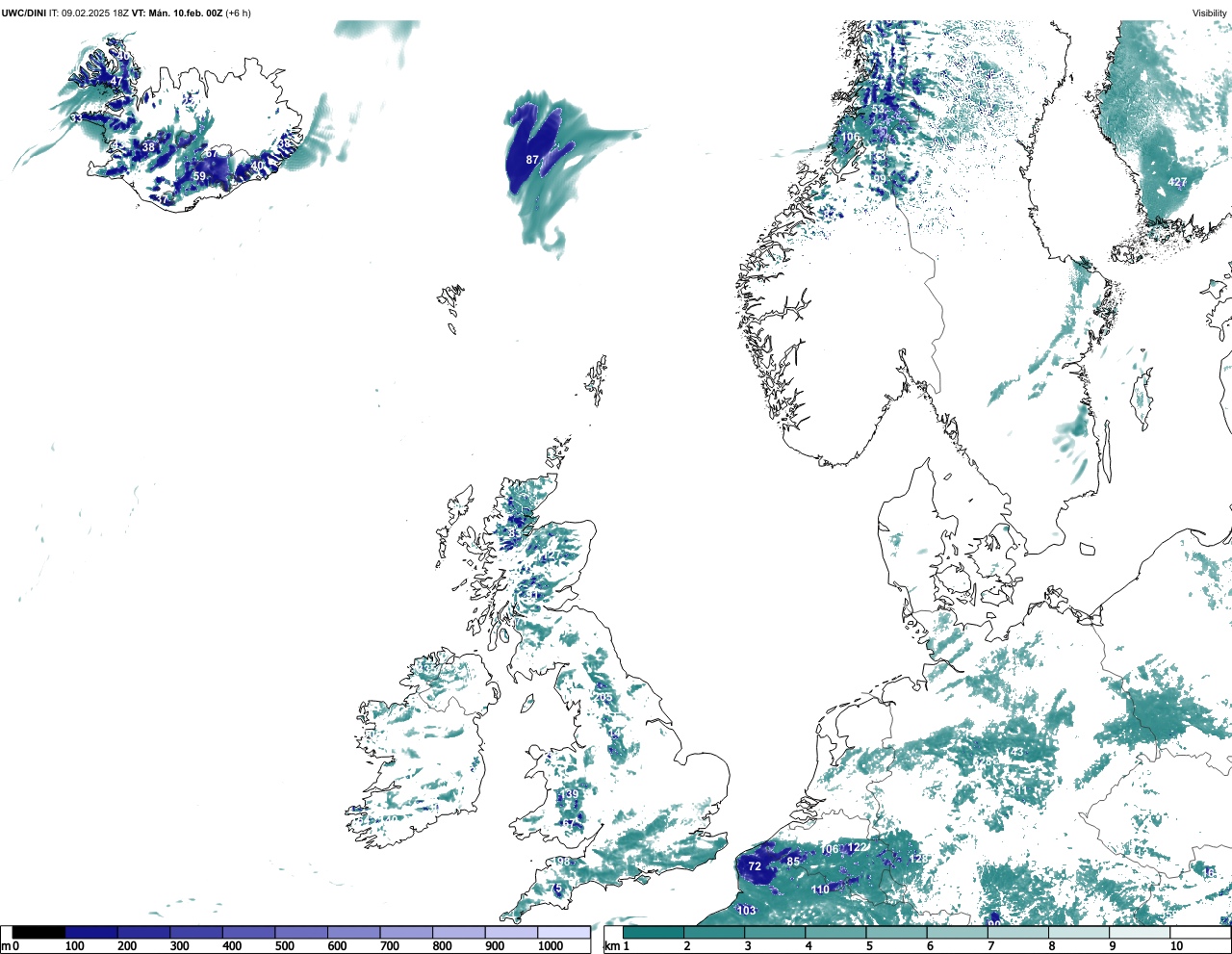Click the '311' value over Germany

coord(1017,790)
